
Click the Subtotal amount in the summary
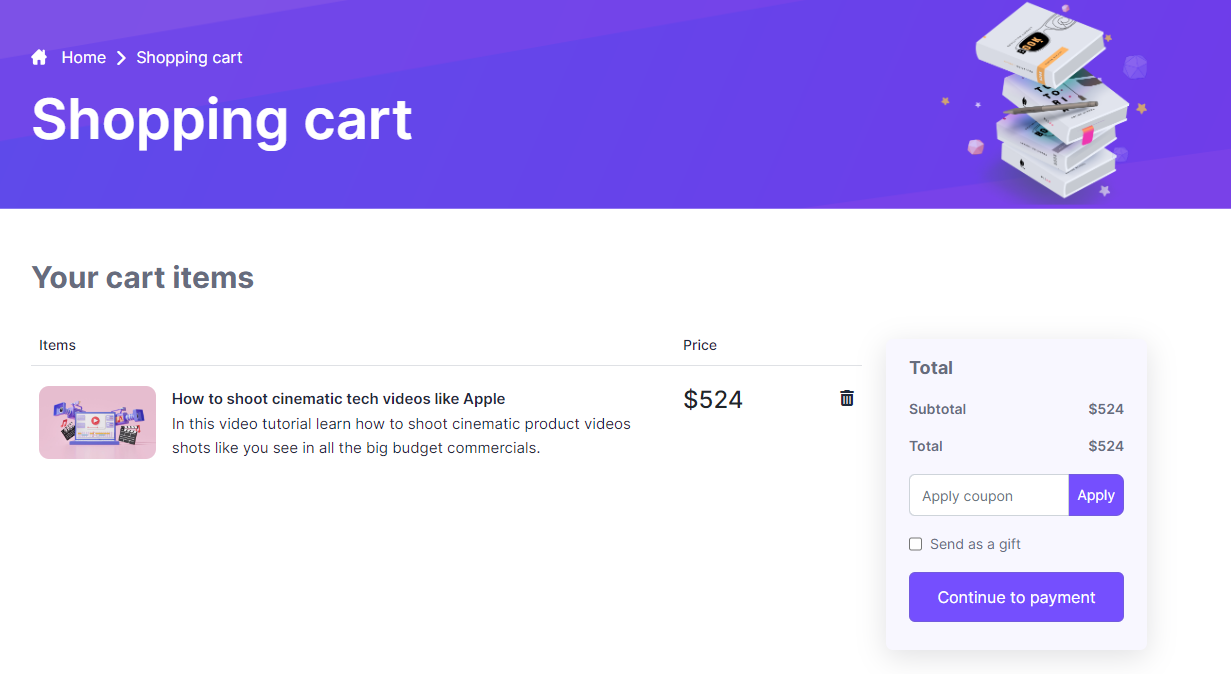1105,409
